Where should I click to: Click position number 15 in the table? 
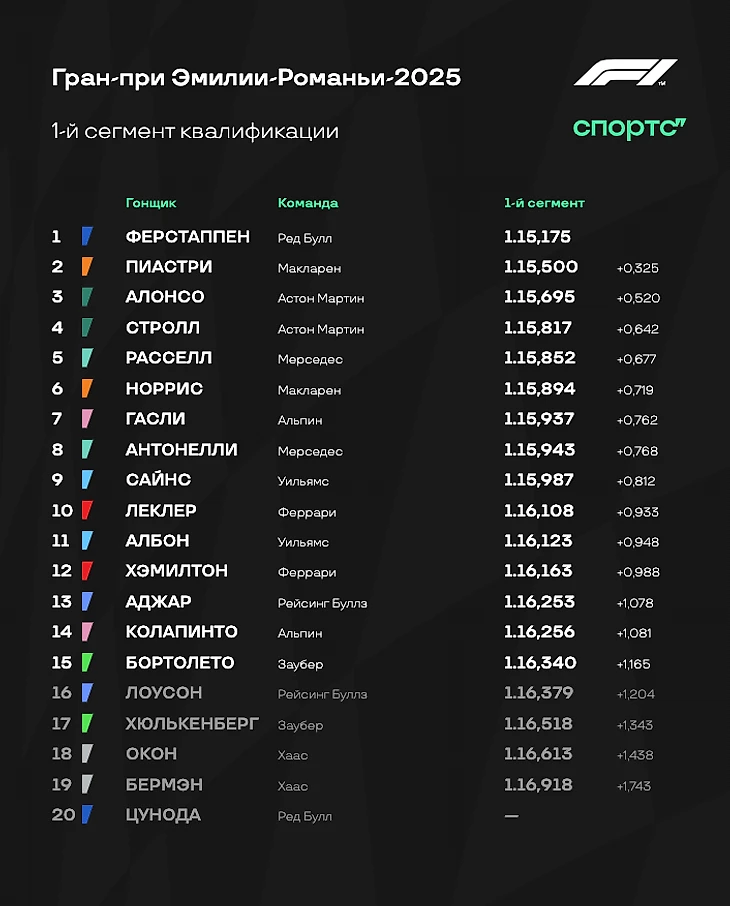[x=63, y=663]
